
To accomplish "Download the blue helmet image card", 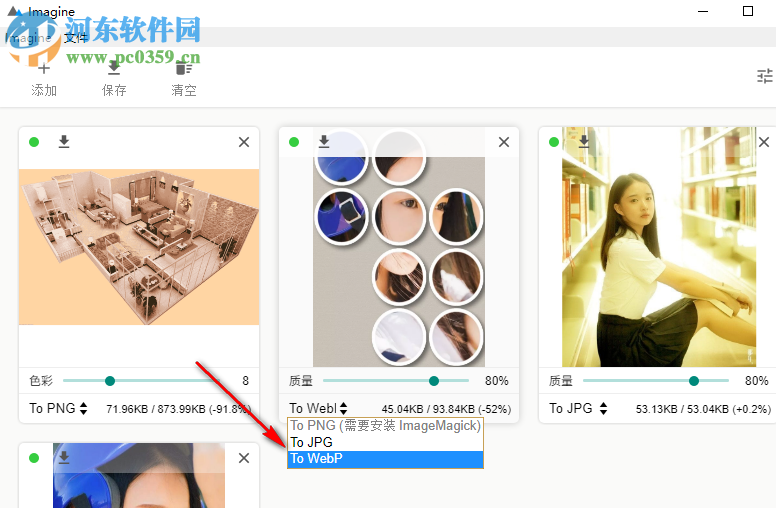I will 64,458.
